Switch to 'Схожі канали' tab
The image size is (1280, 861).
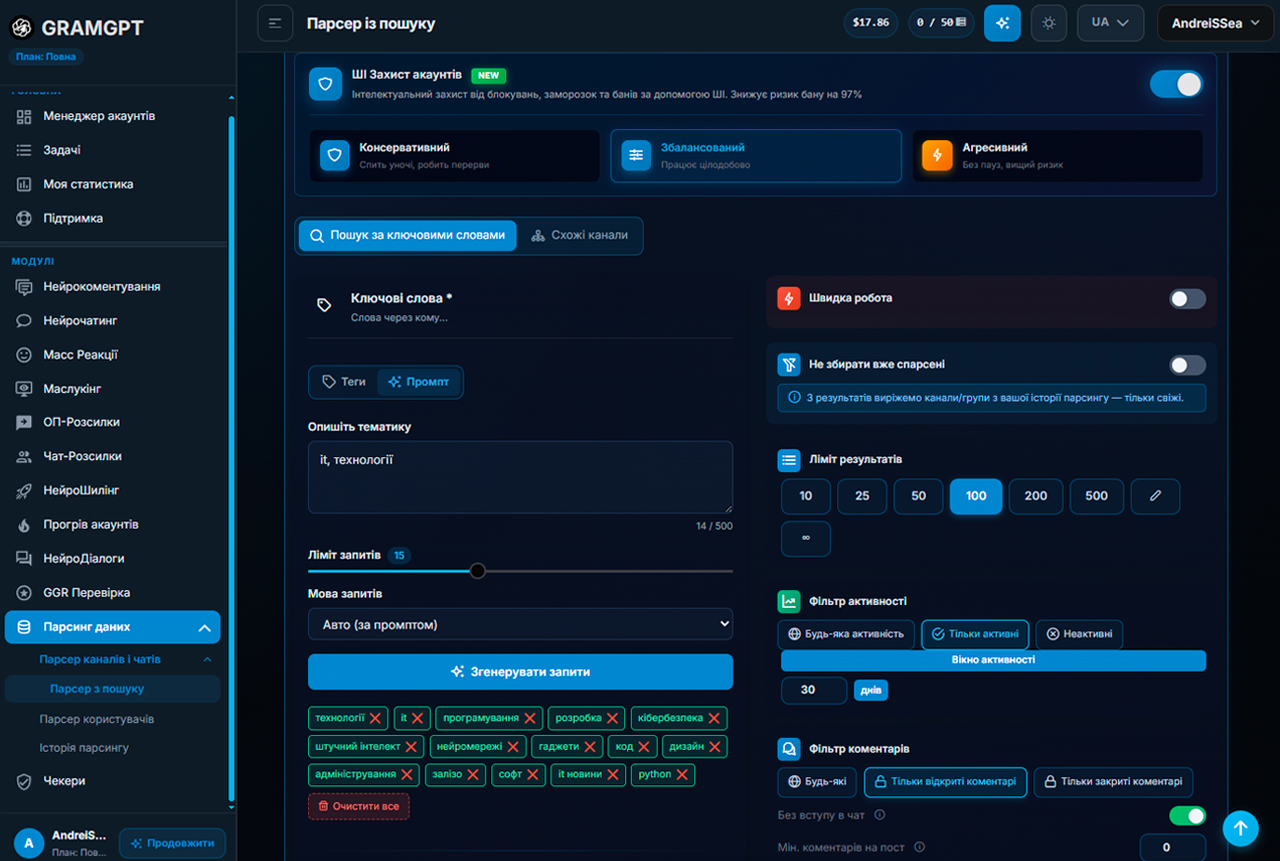tap(580, 236)
